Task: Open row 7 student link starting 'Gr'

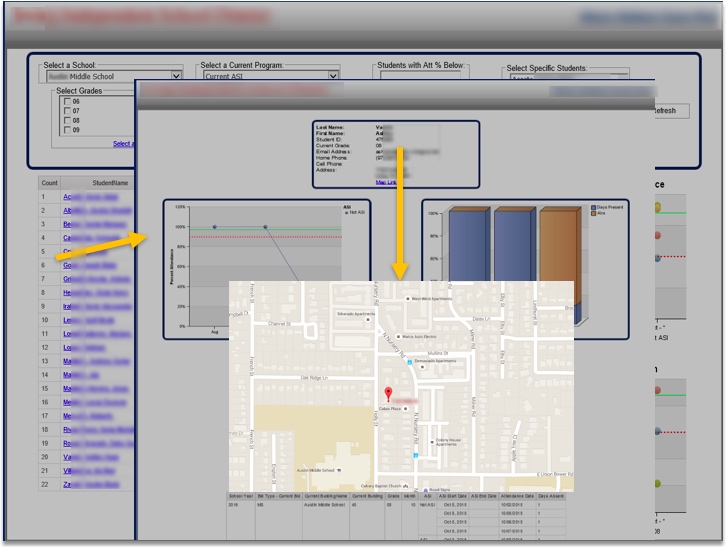Action: point(97,279)
